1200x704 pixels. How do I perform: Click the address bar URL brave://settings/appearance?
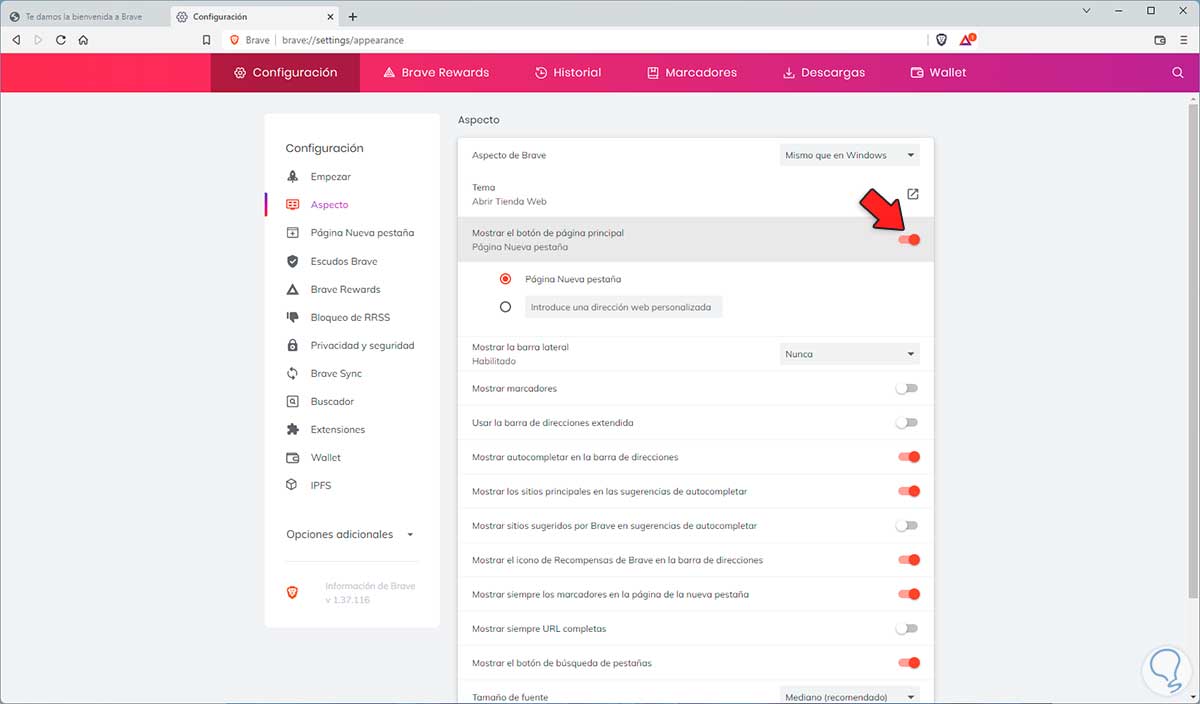point(342,40)
